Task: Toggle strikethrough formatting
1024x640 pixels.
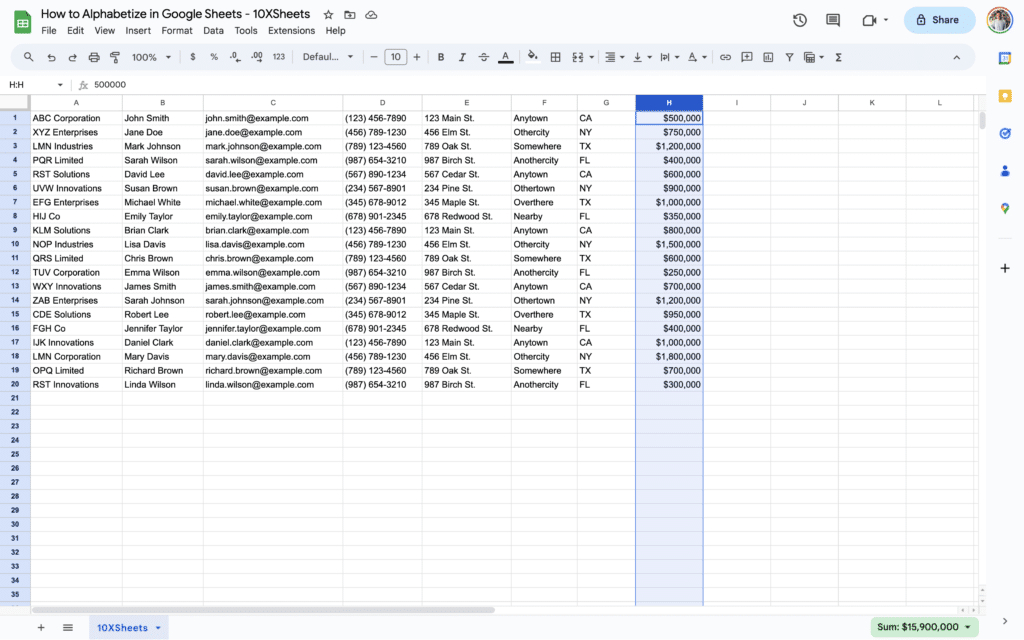Action: (483, 57)
